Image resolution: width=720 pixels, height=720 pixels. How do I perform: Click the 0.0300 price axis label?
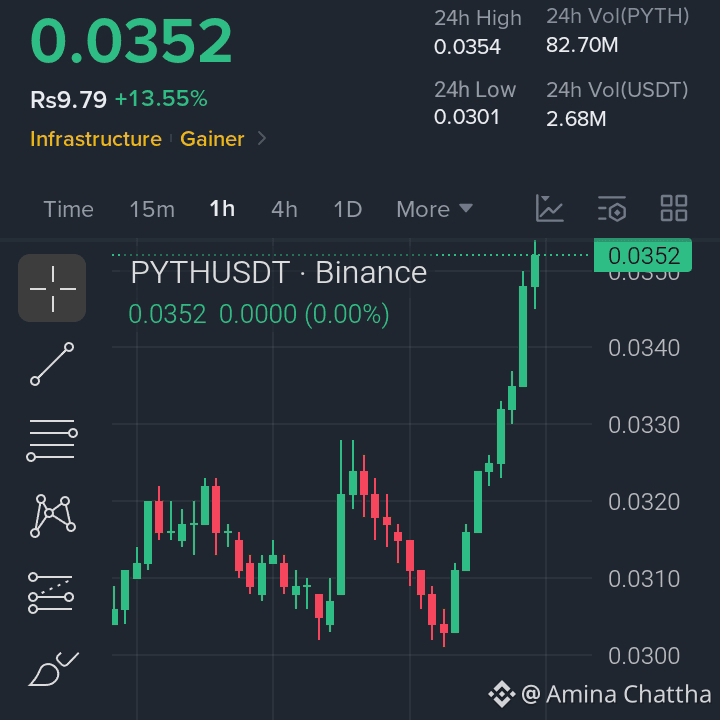[644, 656]
